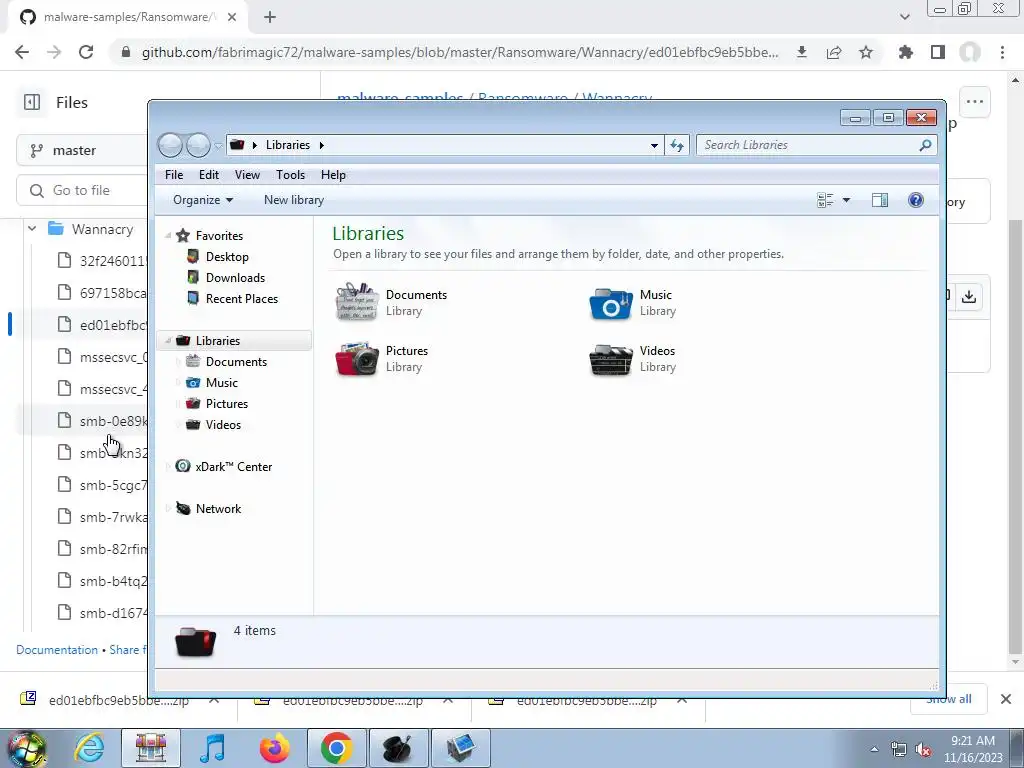
Task: Open the Help menu
Action: pos(333,175)
